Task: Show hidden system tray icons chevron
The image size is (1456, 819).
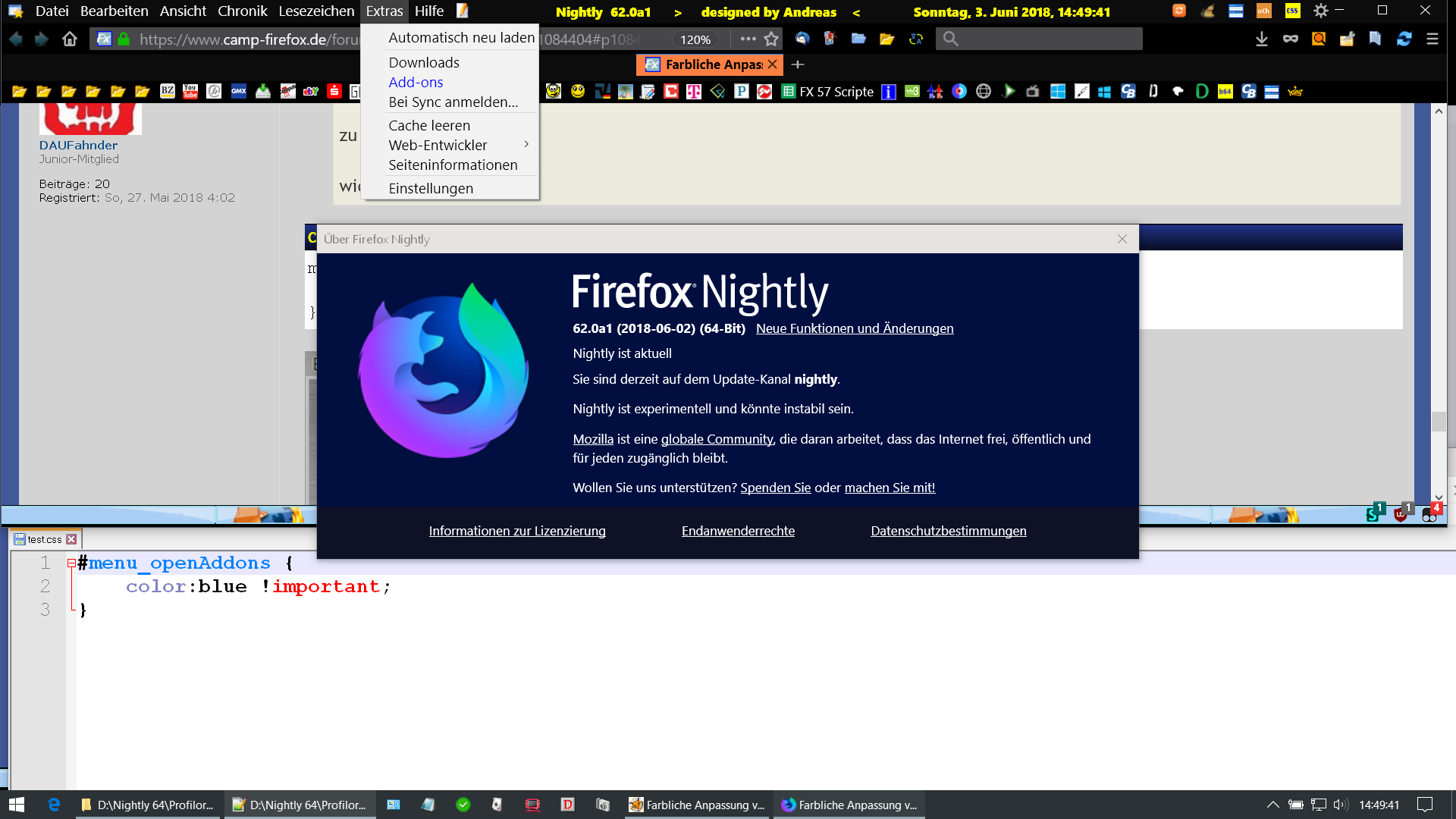Action: pos(1272,805)
